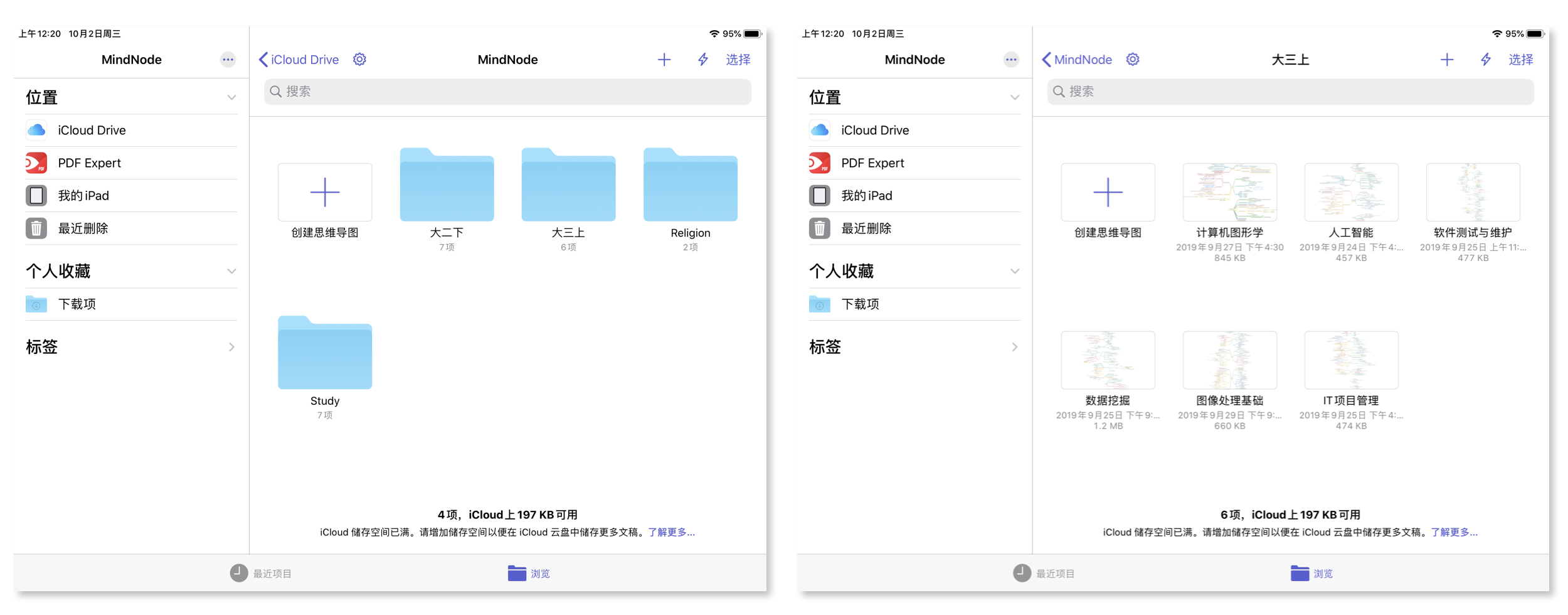Create a new mind map in 大三上 folder
This screenshot has height=615, width=1568.
[x=1108, y=192]
